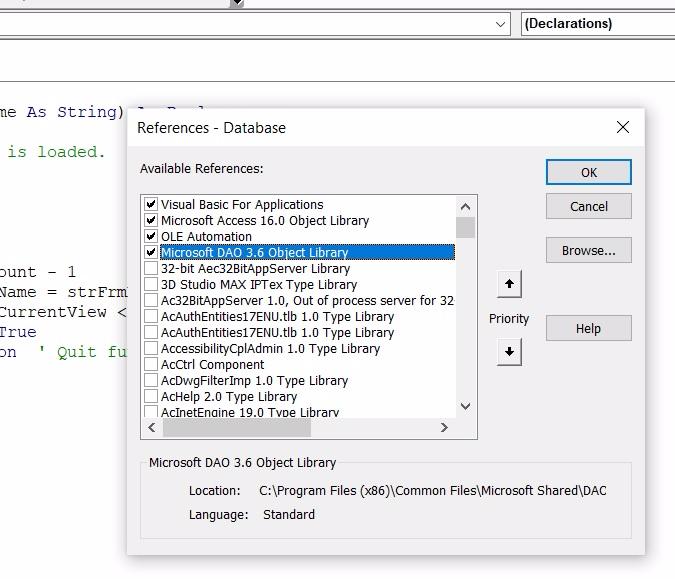675x579 pixels.
Task: Select the Microsoft DAO 3.6 Object Library row
Action: point(307,252)
